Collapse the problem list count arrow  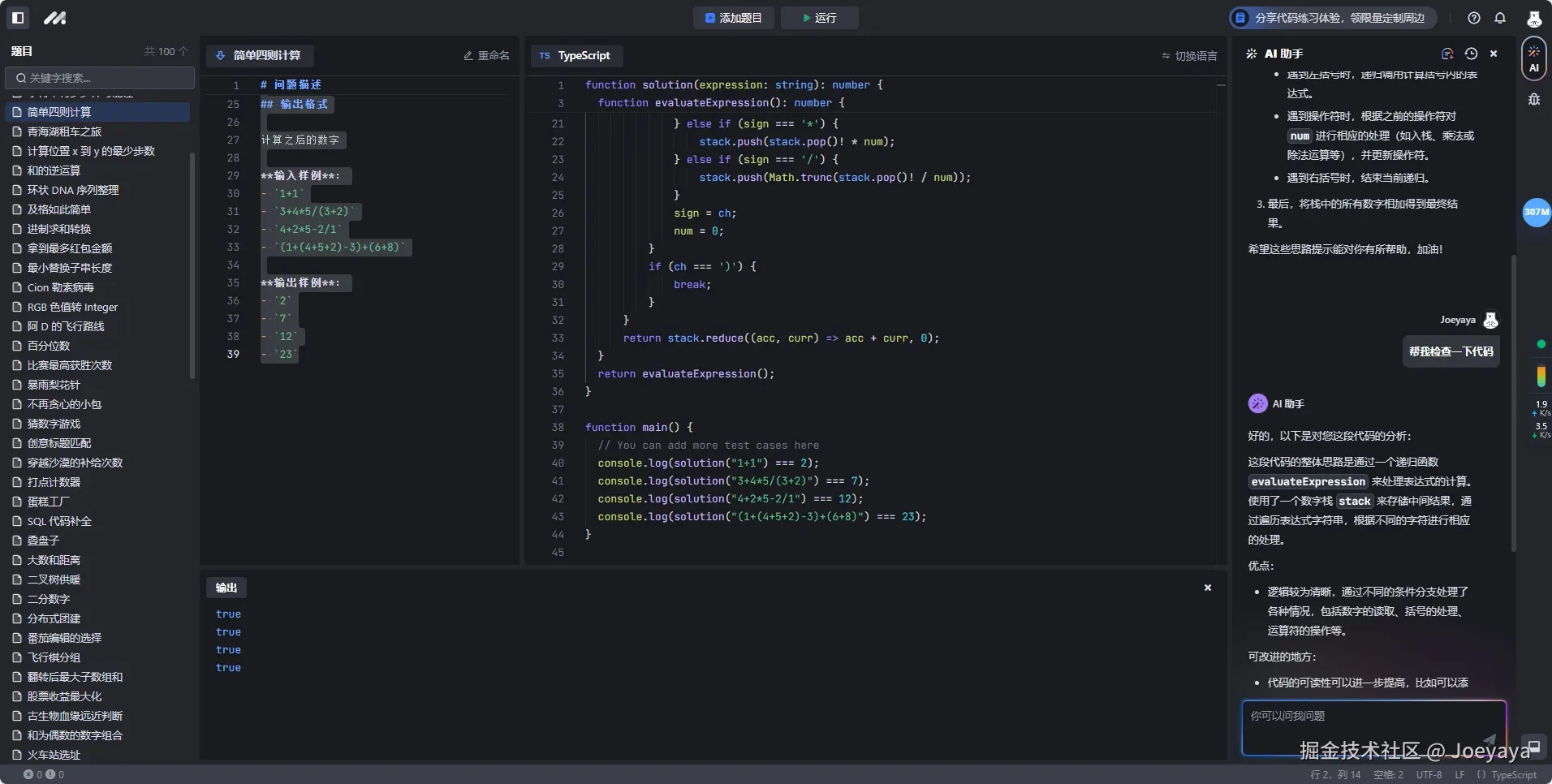coord(183,51)
